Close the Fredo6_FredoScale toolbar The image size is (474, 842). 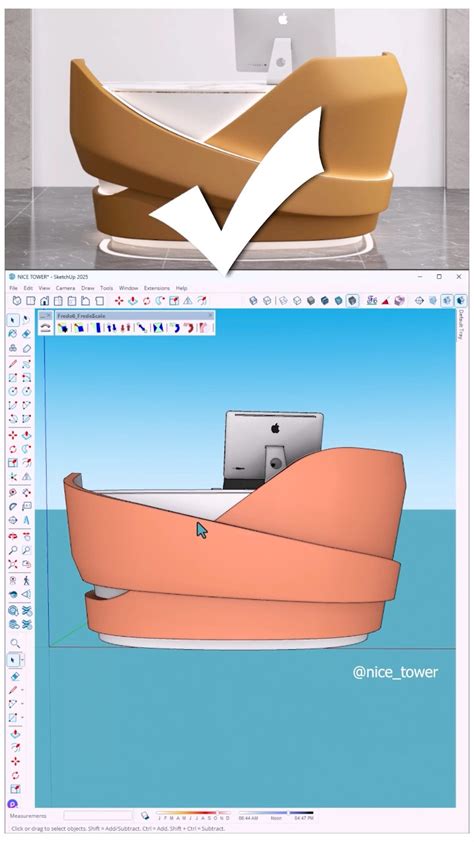point(210,316)
